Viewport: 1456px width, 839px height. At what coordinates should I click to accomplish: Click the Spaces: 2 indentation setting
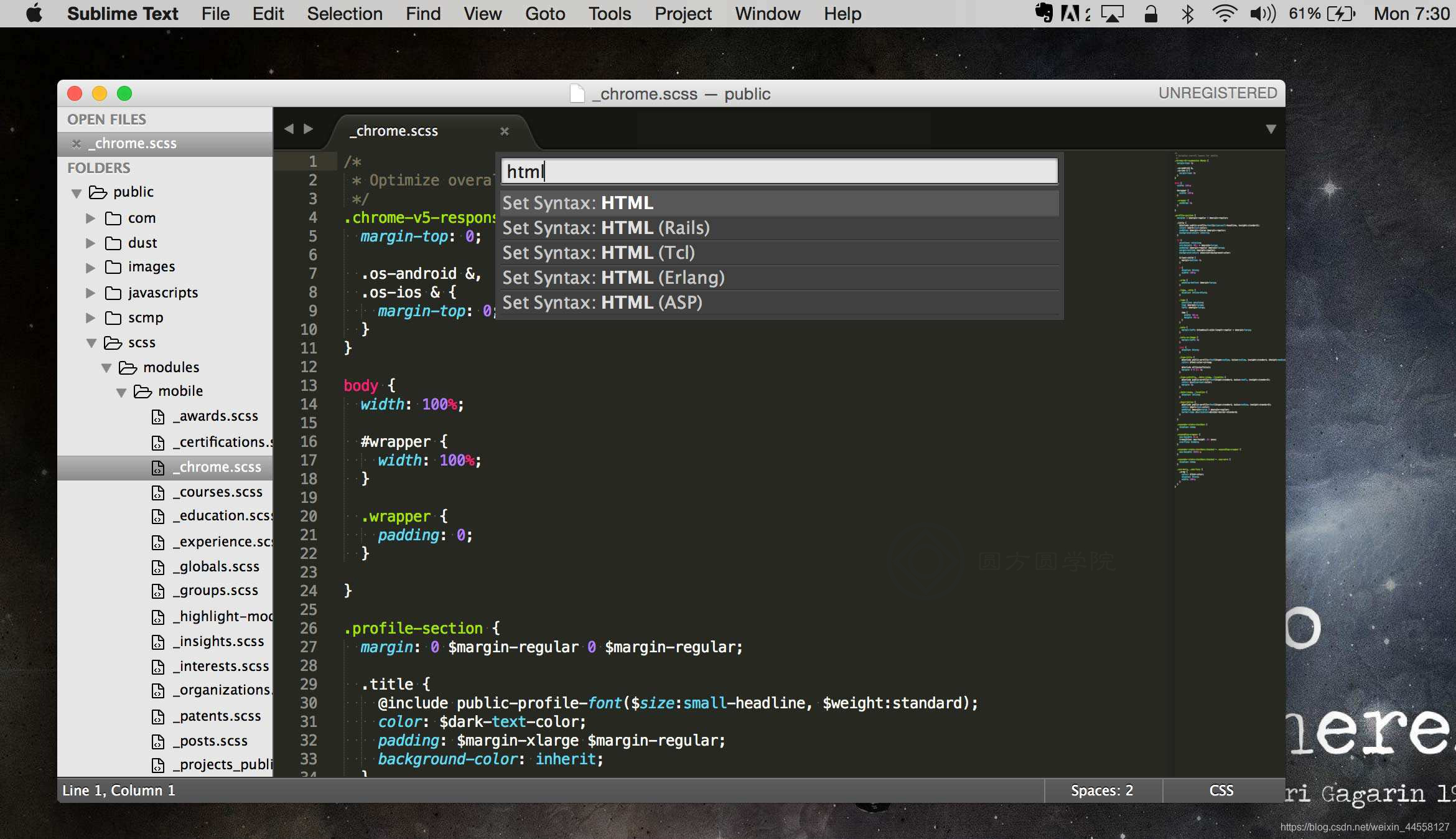point(1102,790)
